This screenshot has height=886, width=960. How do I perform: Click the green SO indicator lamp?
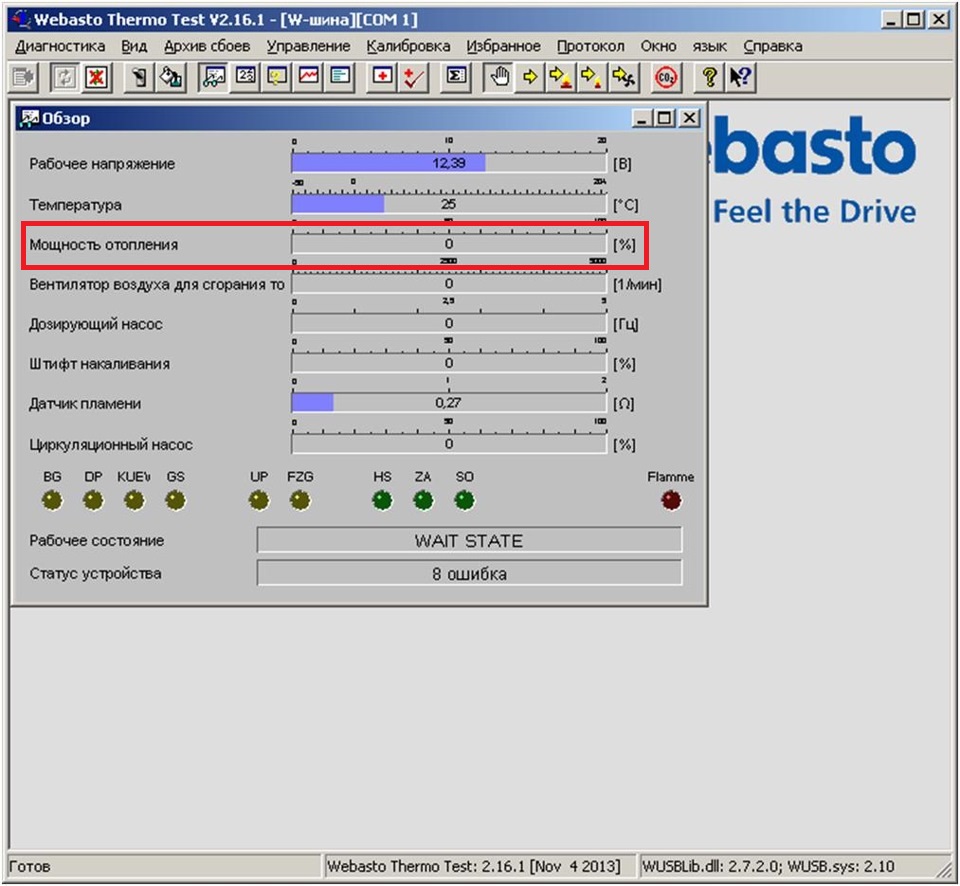click(x=464, y=501)
